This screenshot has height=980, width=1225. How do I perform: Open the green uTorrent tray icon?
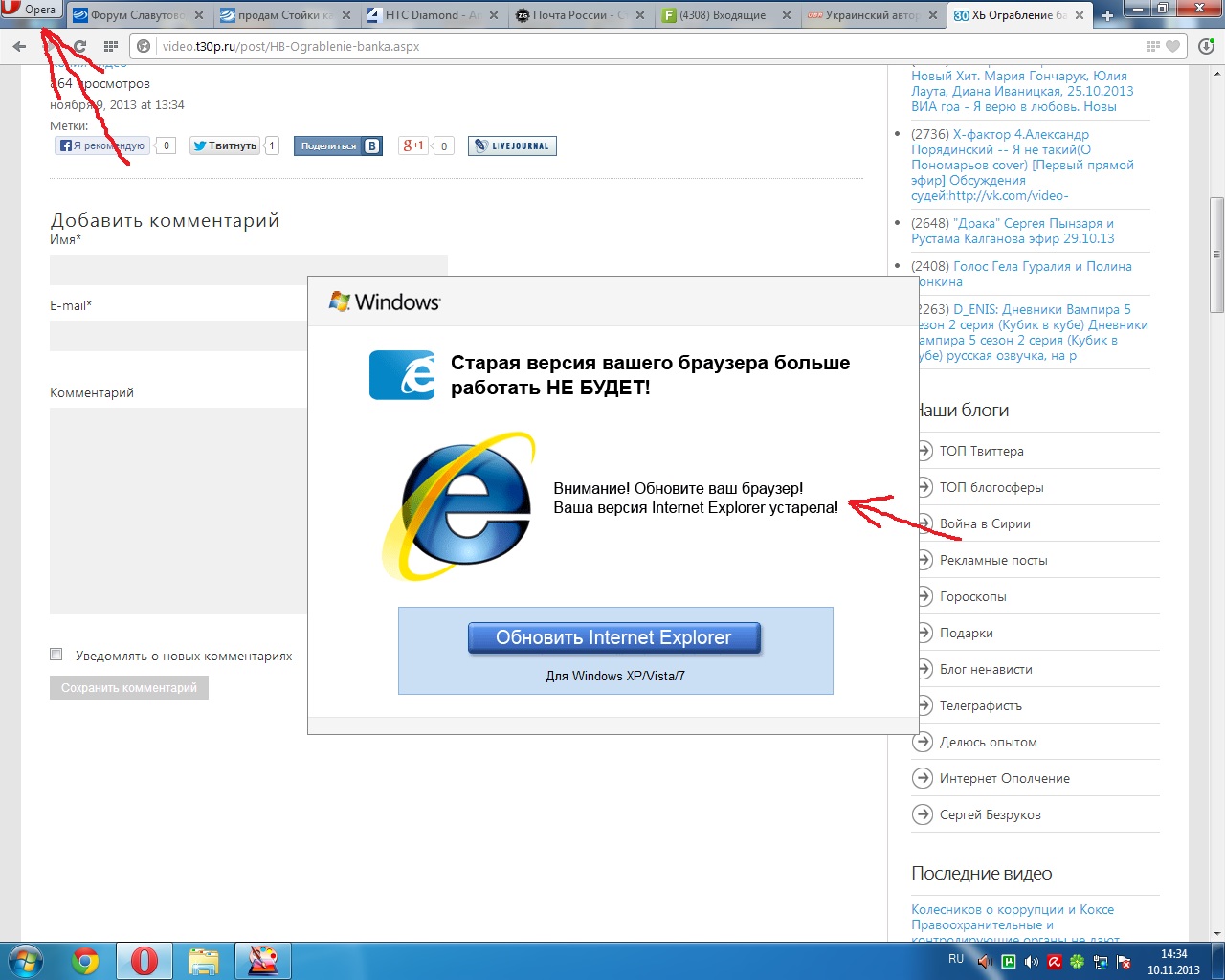tap(1008, 962)
